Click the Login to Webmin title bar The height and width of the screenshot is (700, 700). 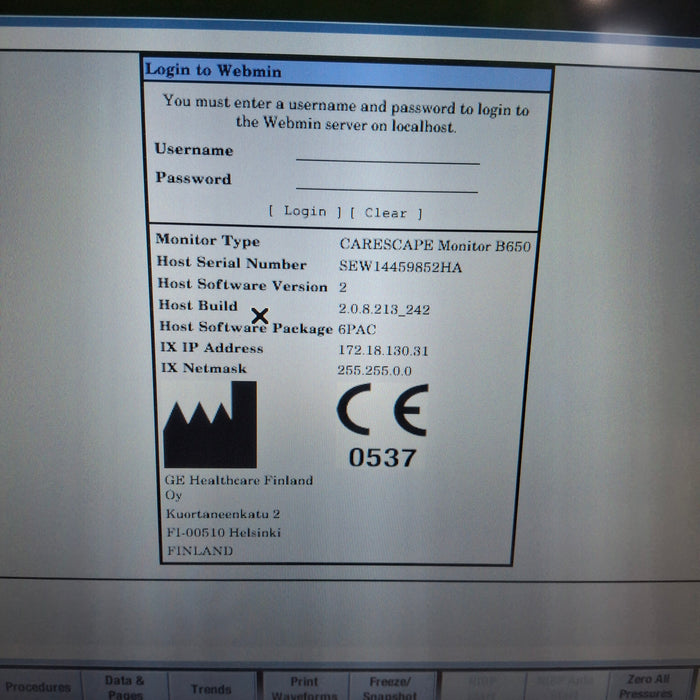[x=346, y=71]
